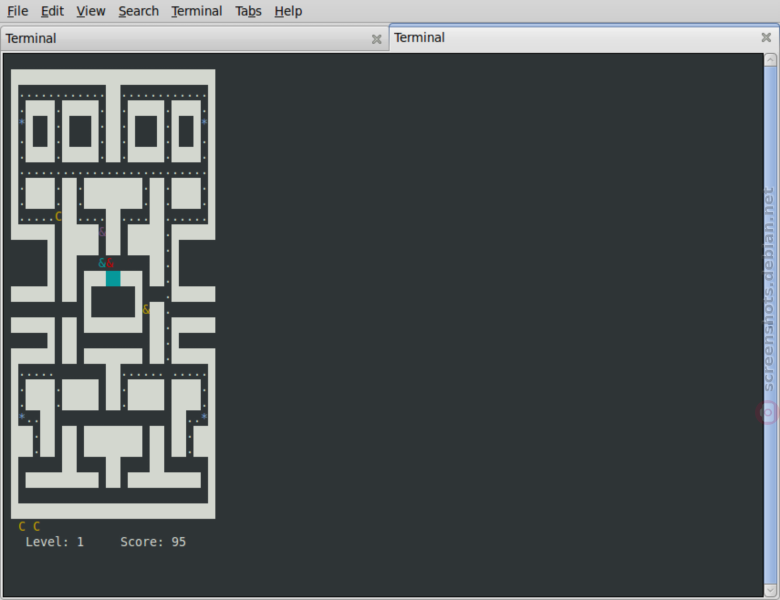Click the yellow Pacman character in maze
The height and width of the screenshot is (600, 780).
[x=58, y=216]
